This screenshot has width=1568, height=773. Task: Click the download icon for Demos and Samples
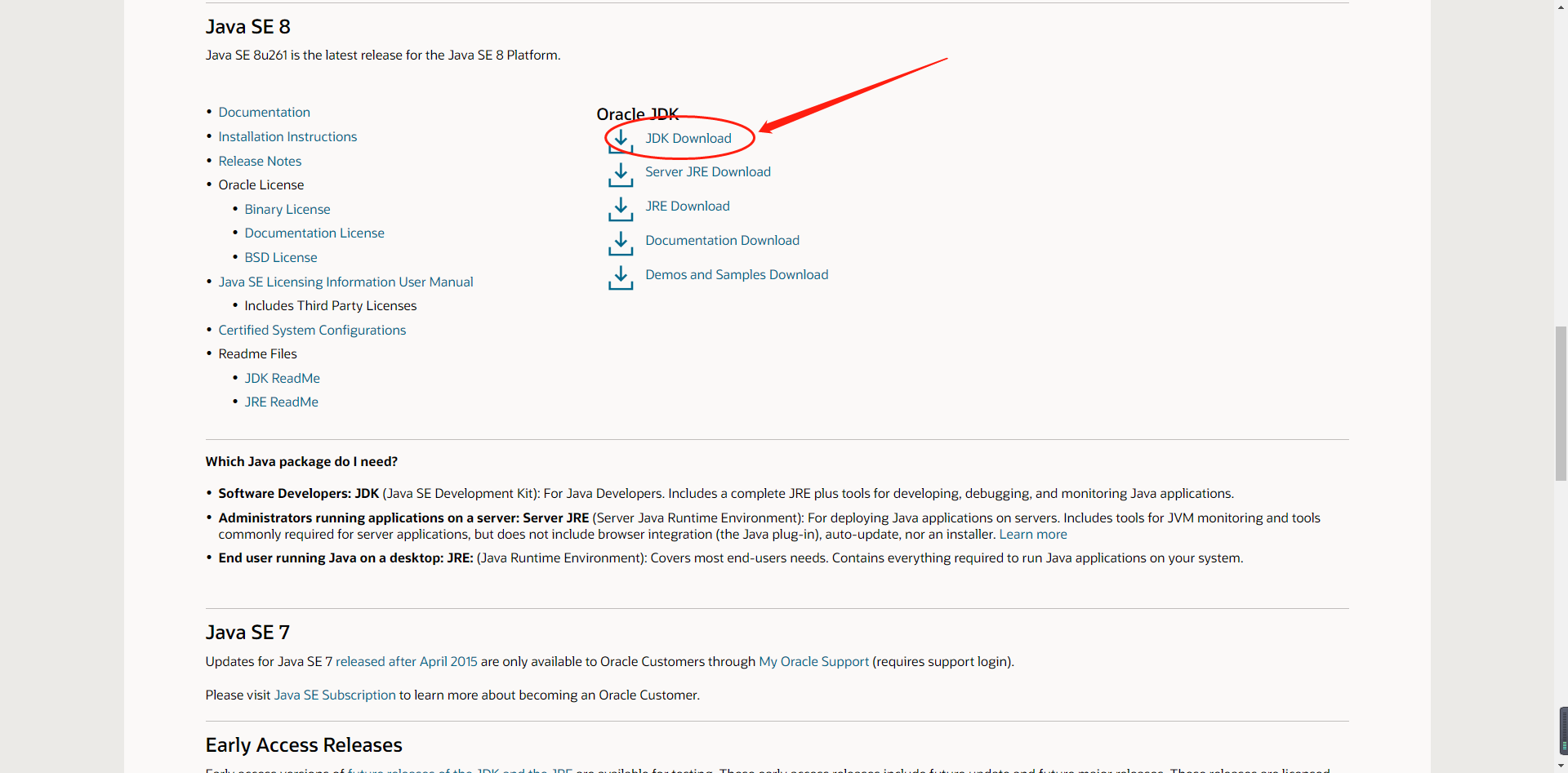[621, 278]
